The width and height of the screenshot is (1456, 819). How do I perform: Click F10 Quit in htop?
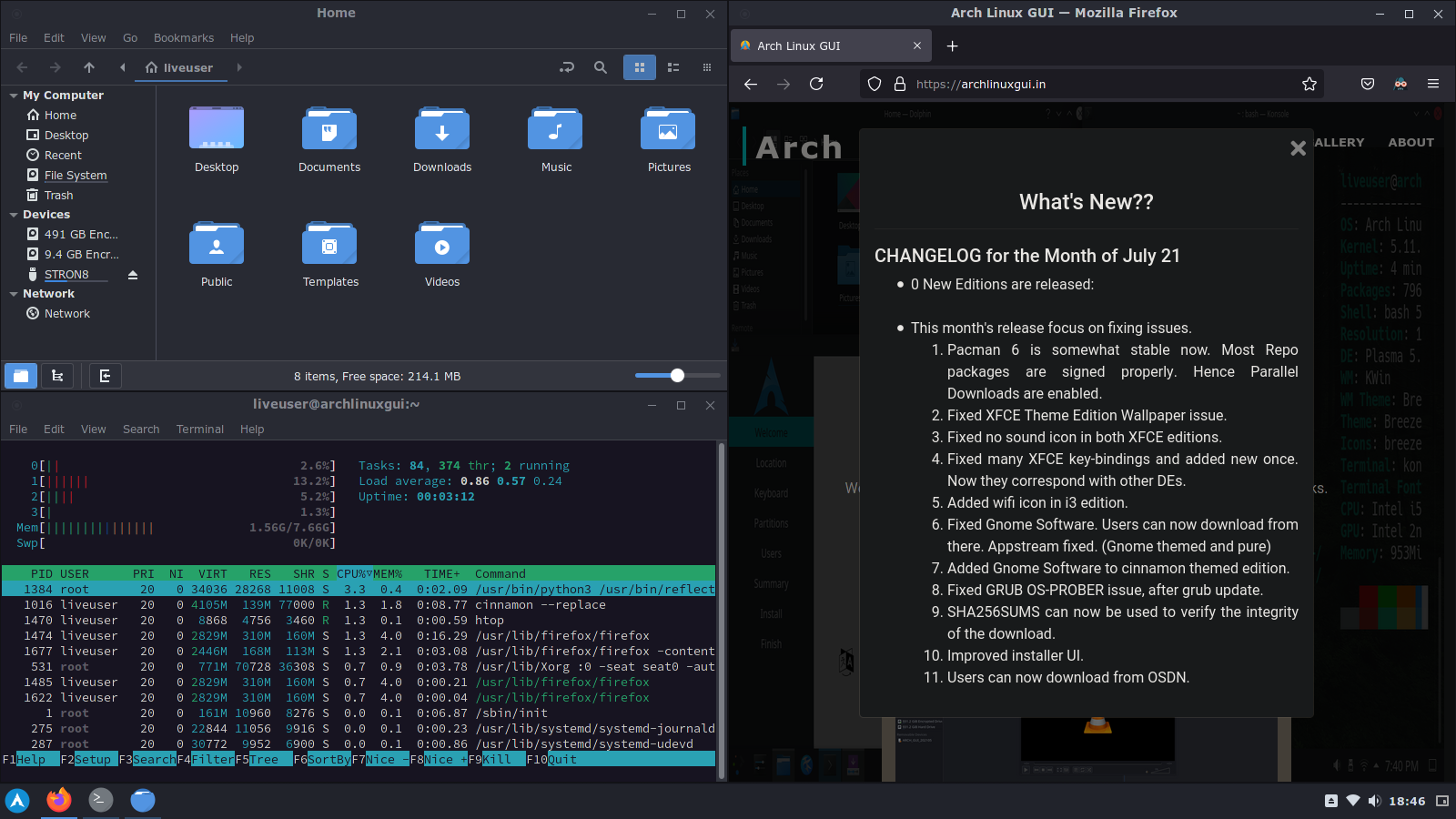click(x=551, y=760)
